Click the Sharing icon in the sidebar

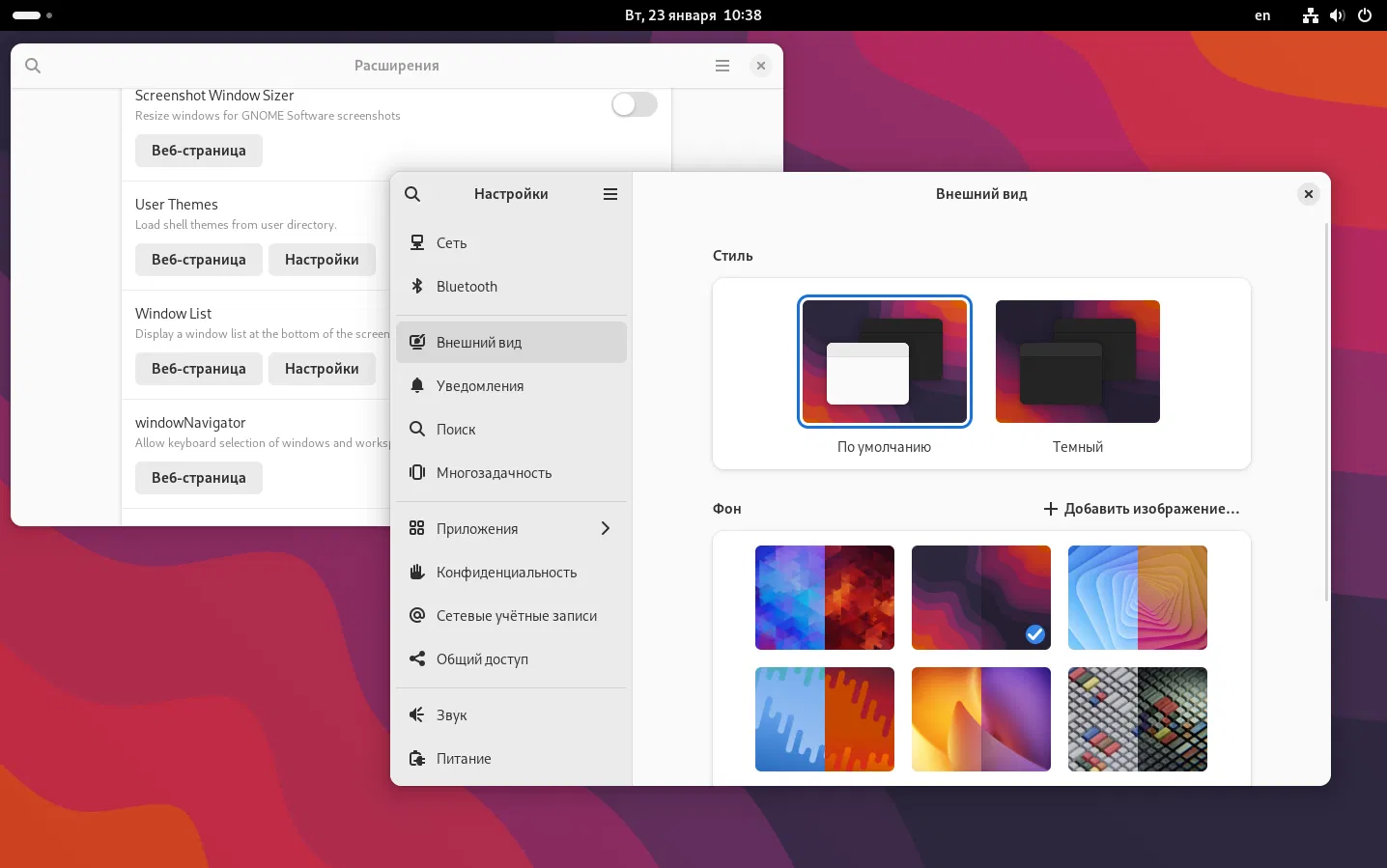(417, 659)
